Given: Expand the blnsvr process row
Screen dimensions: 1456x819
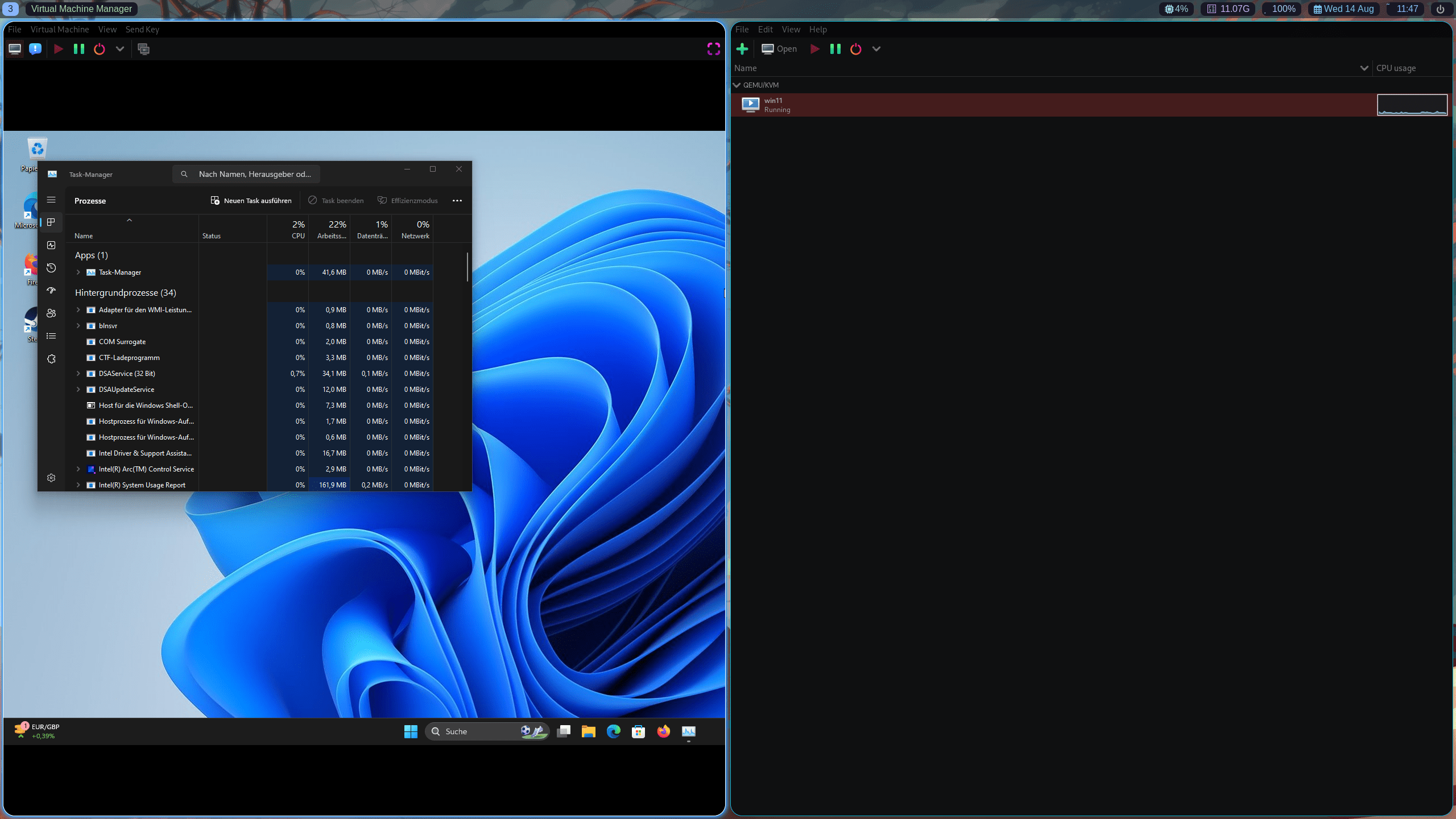Looking at the screenshot, I should 78,326.
